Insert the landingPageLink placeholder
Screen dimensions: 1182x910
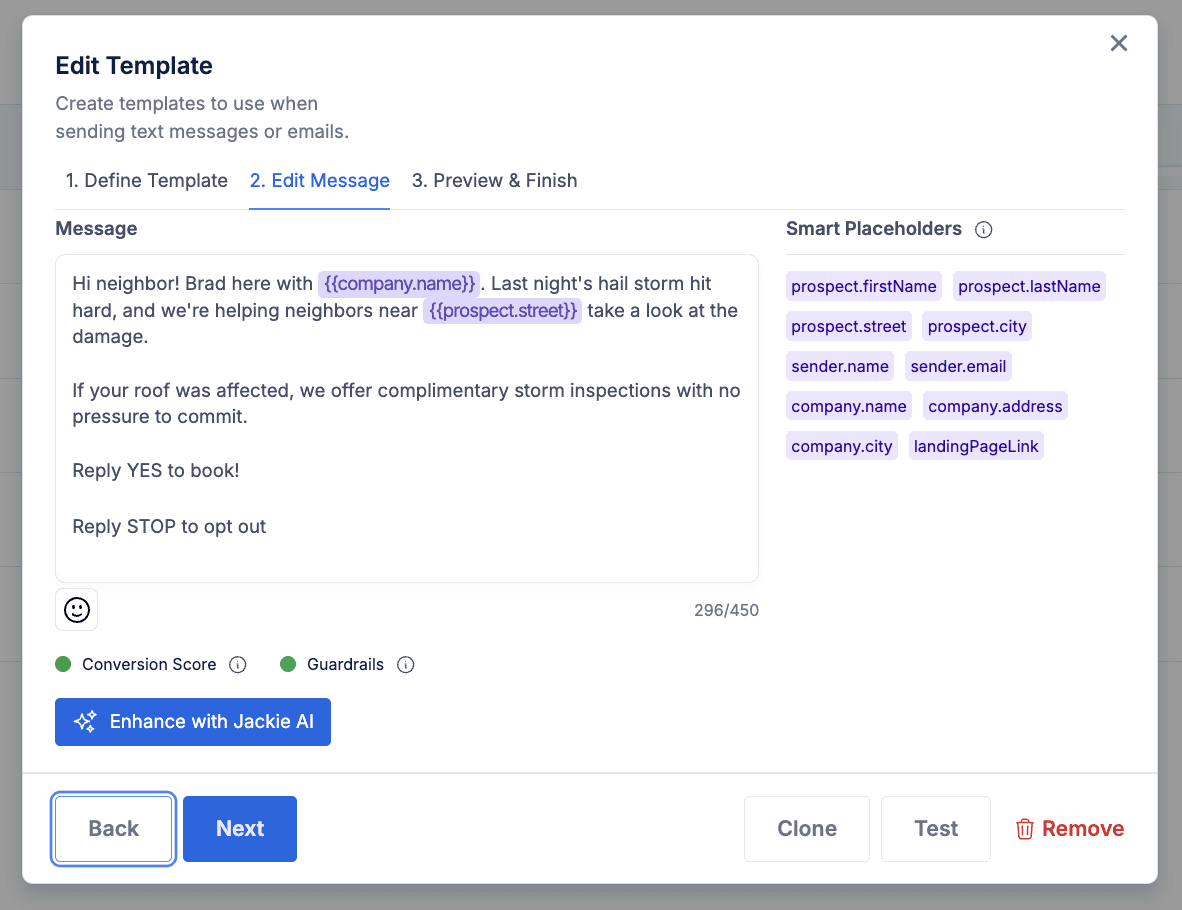pos(976,446)
